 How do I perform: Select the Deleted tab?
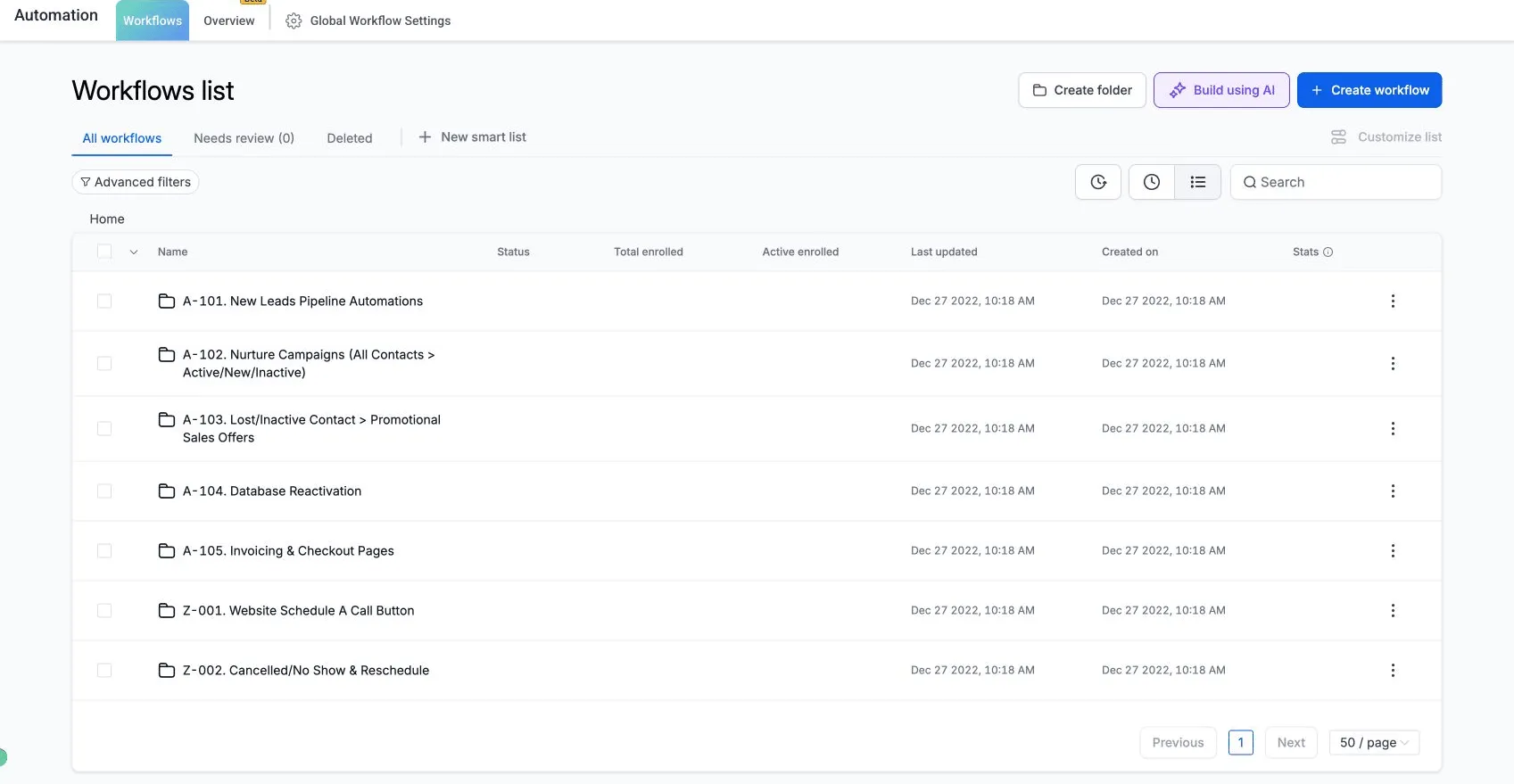[x=350, y=138]
